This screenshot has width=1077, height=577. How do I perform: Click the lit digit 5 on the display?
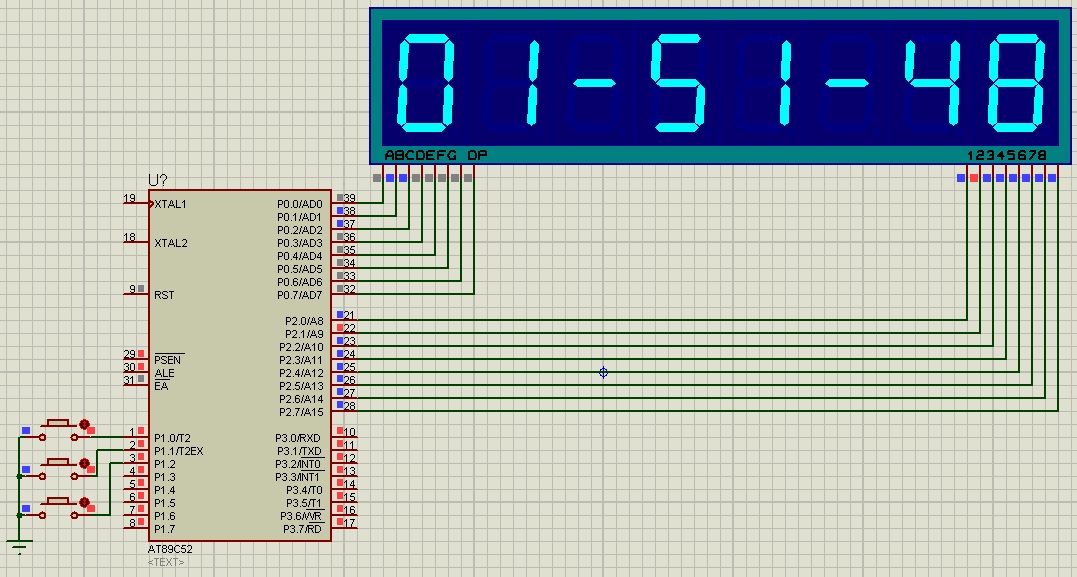pos(679,82)
